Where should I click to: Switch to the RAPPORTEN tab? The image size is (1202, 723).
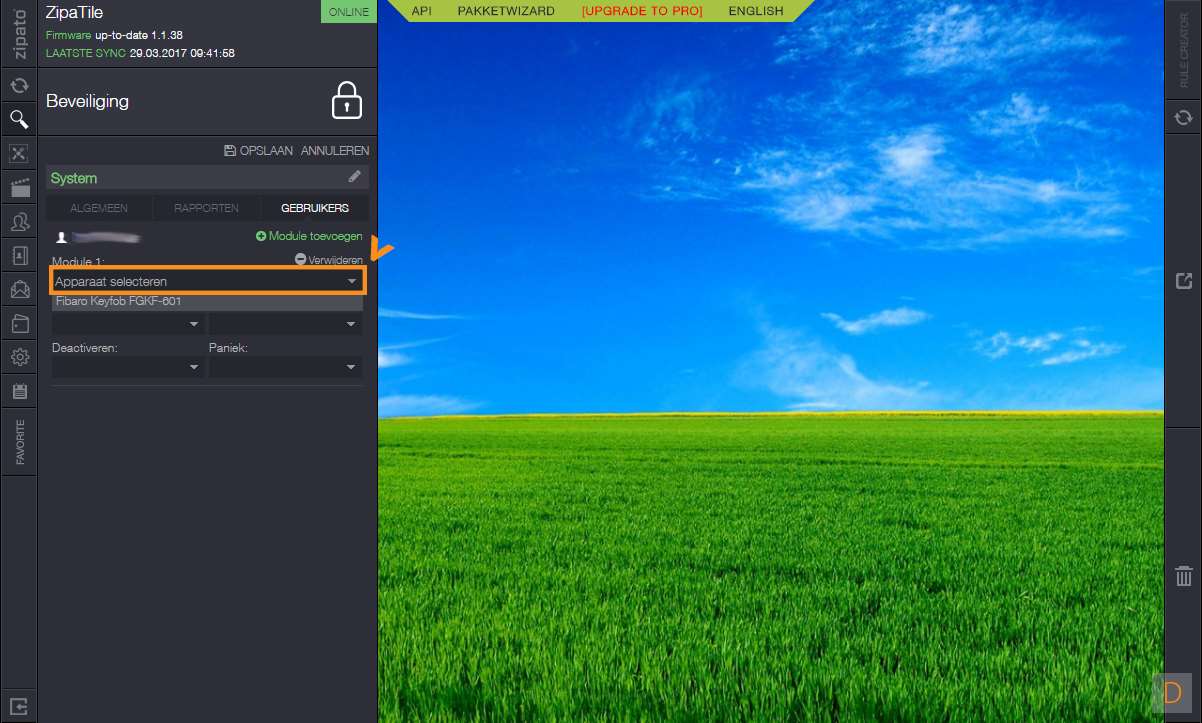(206, 208)
